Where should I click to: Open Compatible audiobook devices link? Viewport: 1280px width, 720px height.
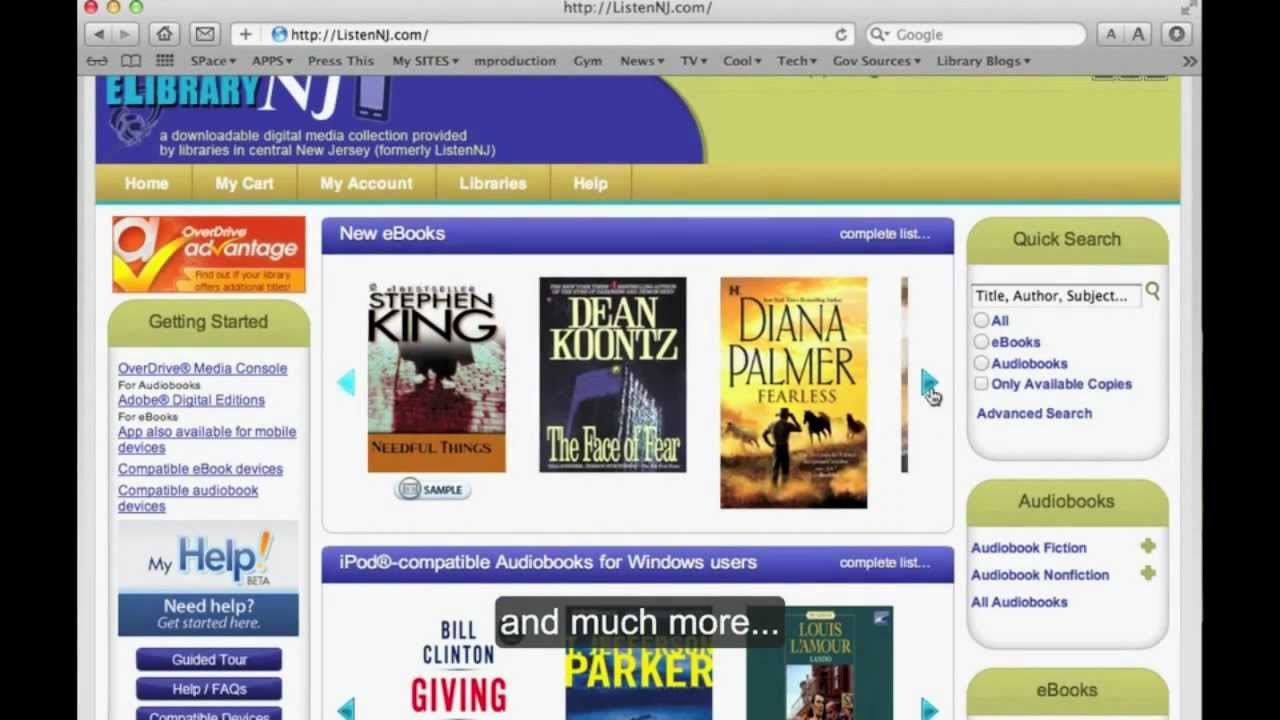188,498
